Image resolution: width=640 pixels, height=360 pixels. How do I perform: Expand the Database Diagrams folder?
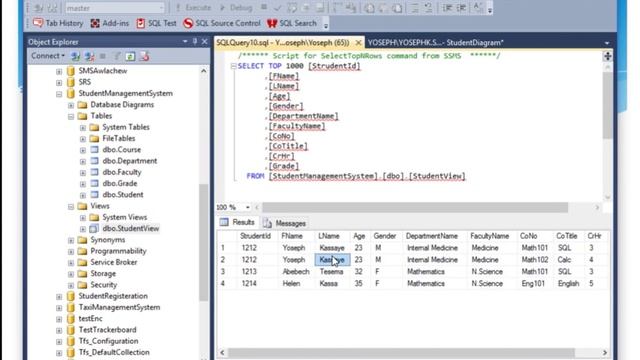click(x=71, y=105)
